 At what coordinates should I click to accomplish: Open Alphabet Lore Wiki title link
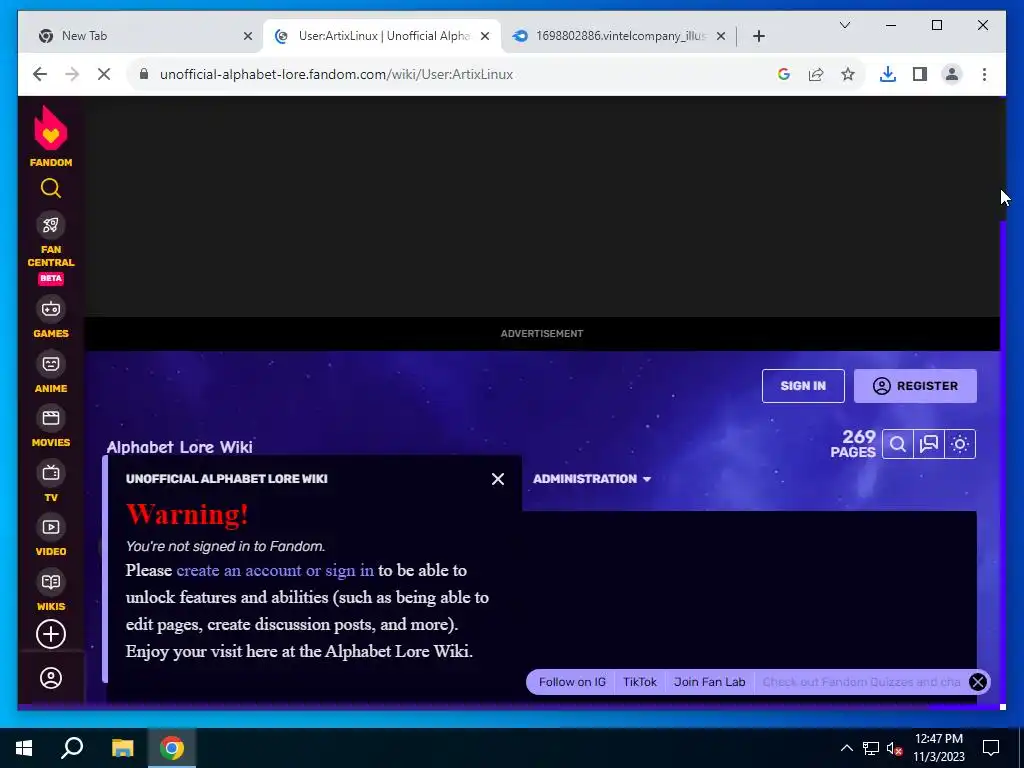click(180, 447)
